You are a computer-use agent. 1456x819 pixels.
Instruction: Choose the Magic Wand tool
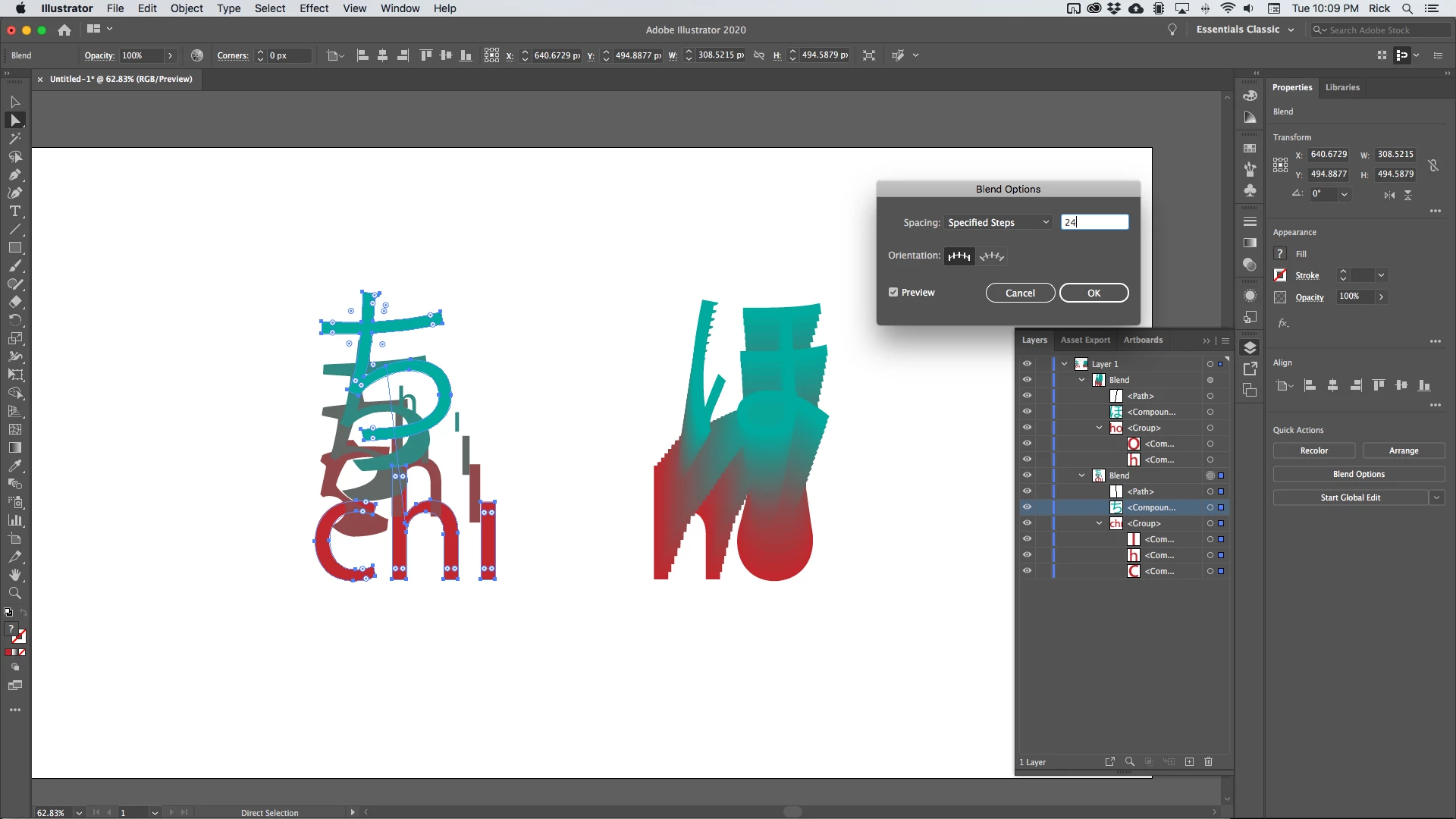tap(14, 139)
